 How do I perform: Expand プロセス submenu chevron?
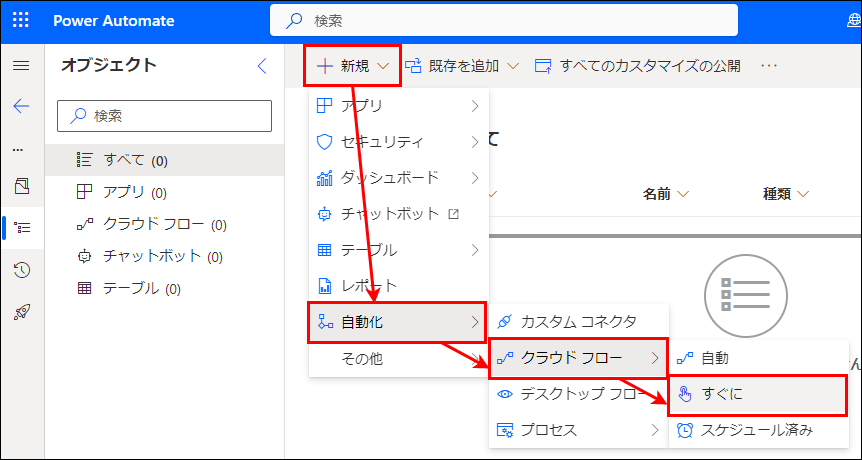pyautogui.click(x=655, y=430)
